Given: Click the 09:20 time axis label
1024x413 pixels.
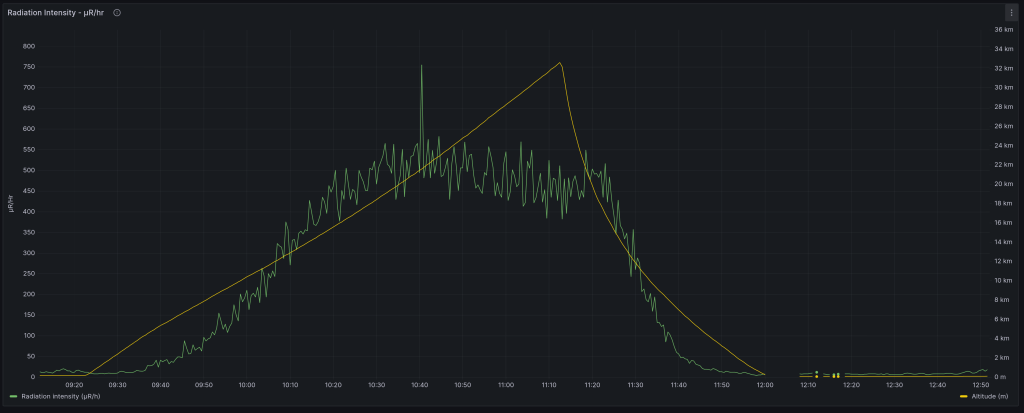Looking at the screenshot, I should (x=74, y=385).
